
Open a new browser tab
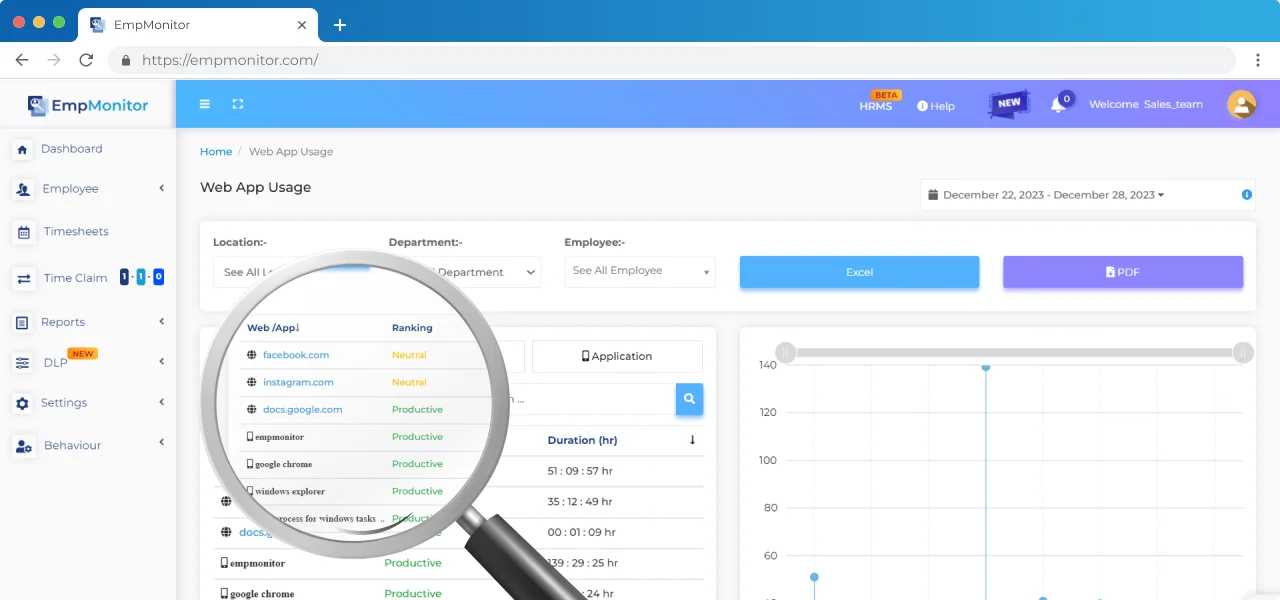[x=340, y=25]
